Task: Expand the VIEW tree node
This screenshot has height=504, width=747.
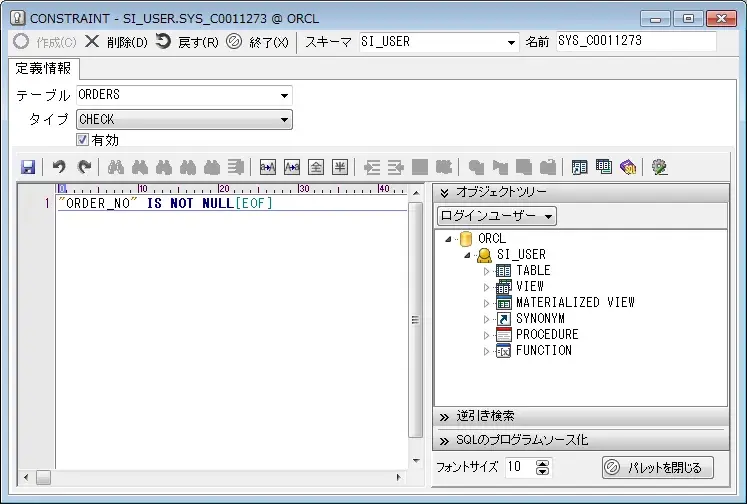Action: [x=486, y=287]
